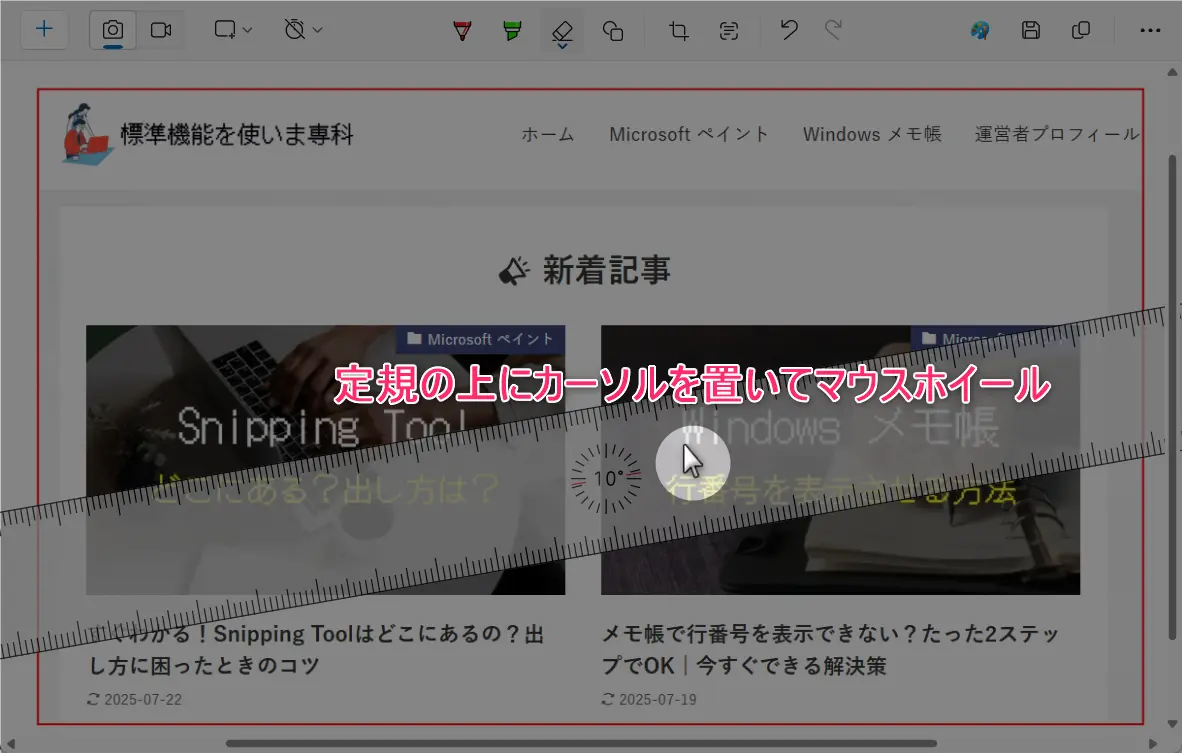Select the Eraser tool

pyautogui.click(x=562, y=32)
